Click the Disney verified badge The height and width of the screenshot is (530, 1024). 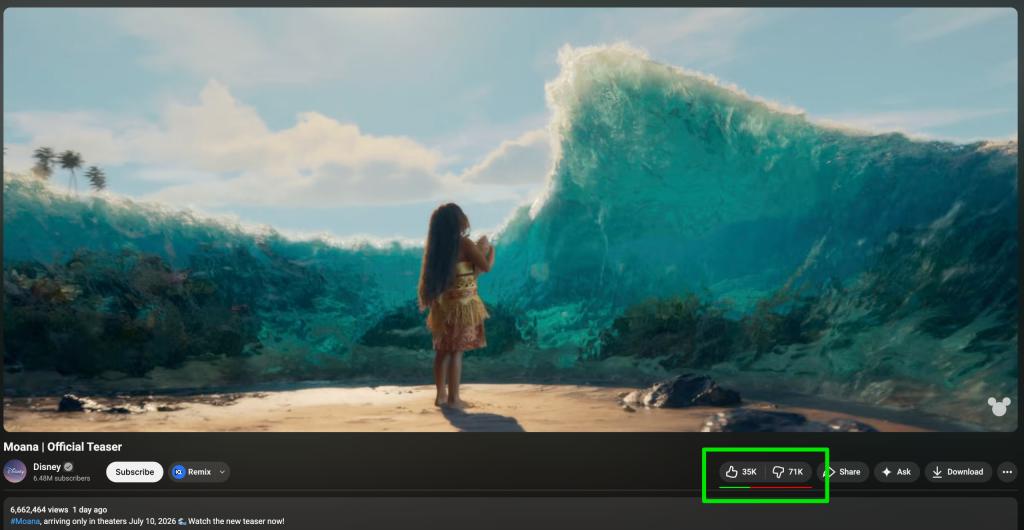[x=69, y=467]
